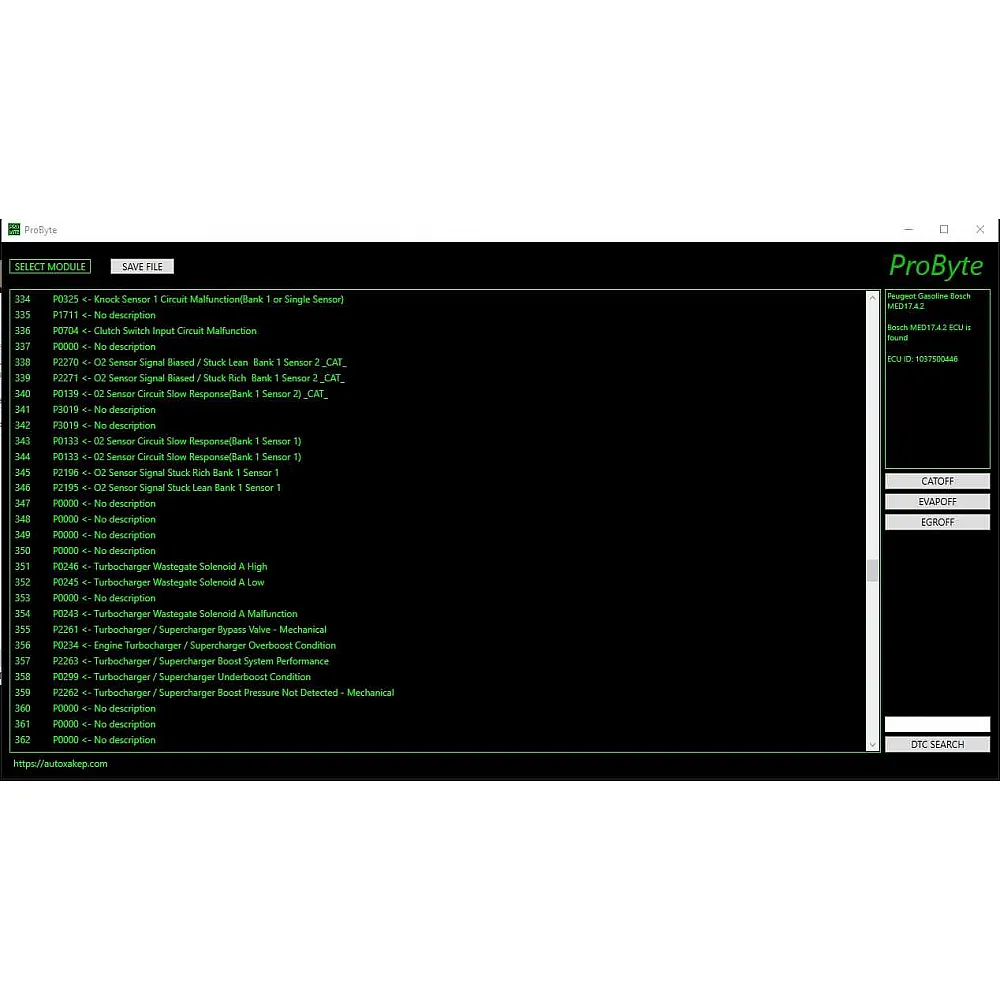Open the autoxakep.com link
The height and width of the screenshot is (1000, 1000).
(x=60, y=764)
